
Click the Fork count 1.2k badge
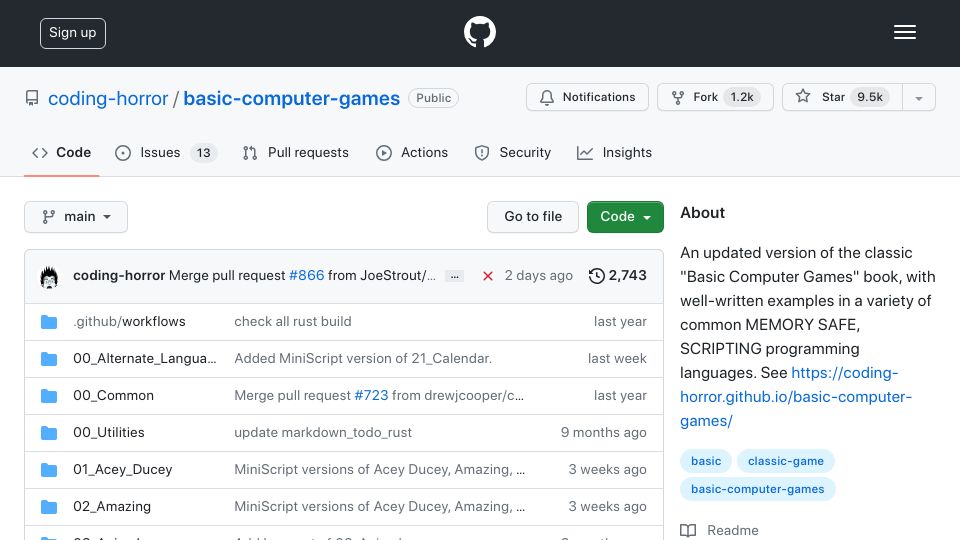tap(742, 97)
